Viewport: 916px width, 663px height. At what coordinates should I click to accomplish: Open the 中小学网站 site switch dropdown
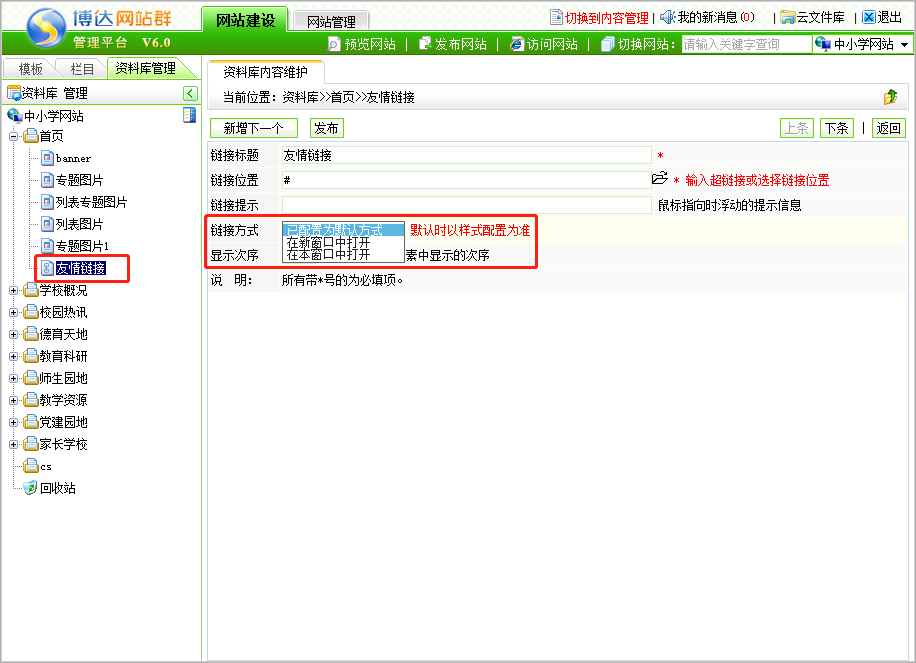pos(862,44)
